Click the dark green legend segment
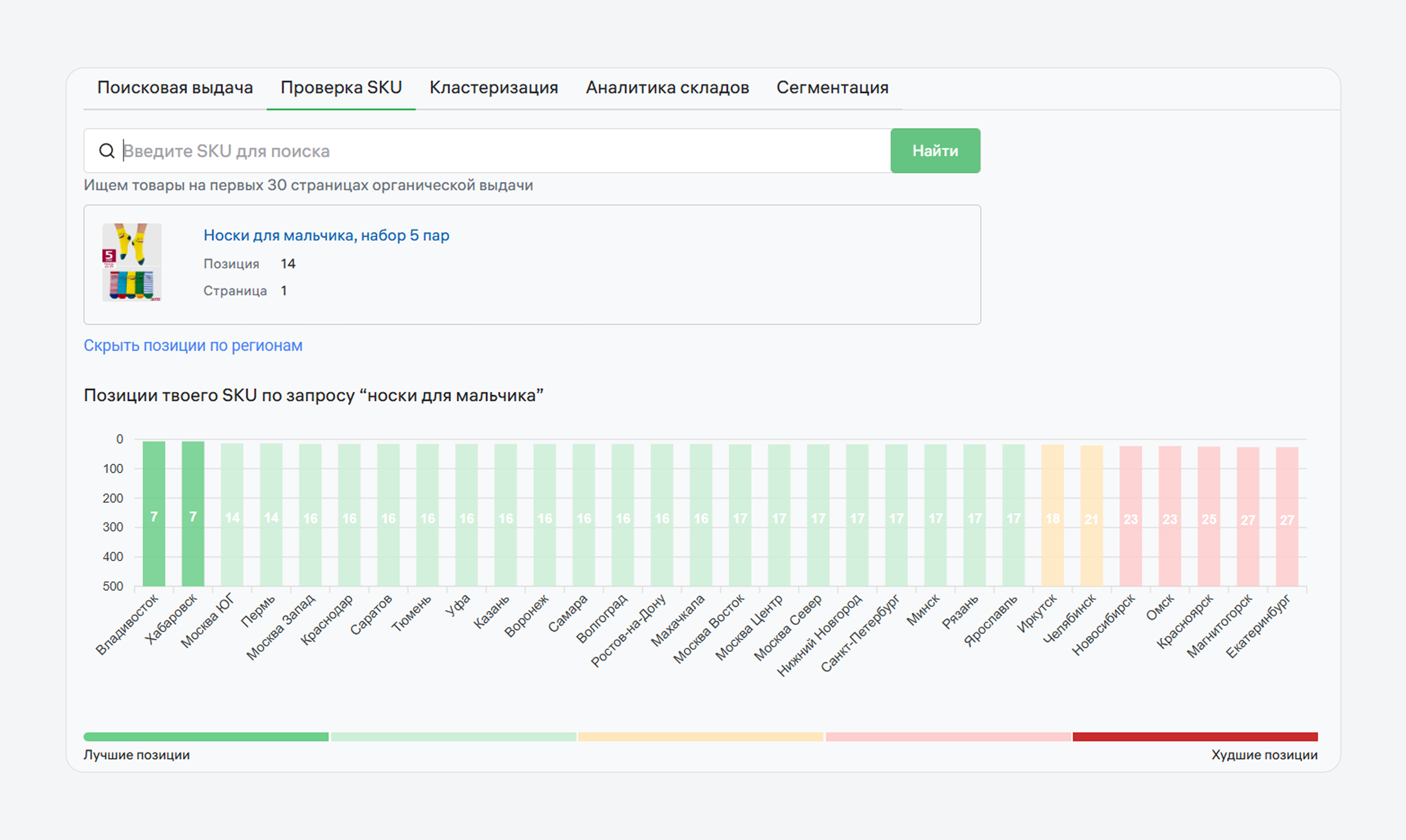 click(206, 737)
